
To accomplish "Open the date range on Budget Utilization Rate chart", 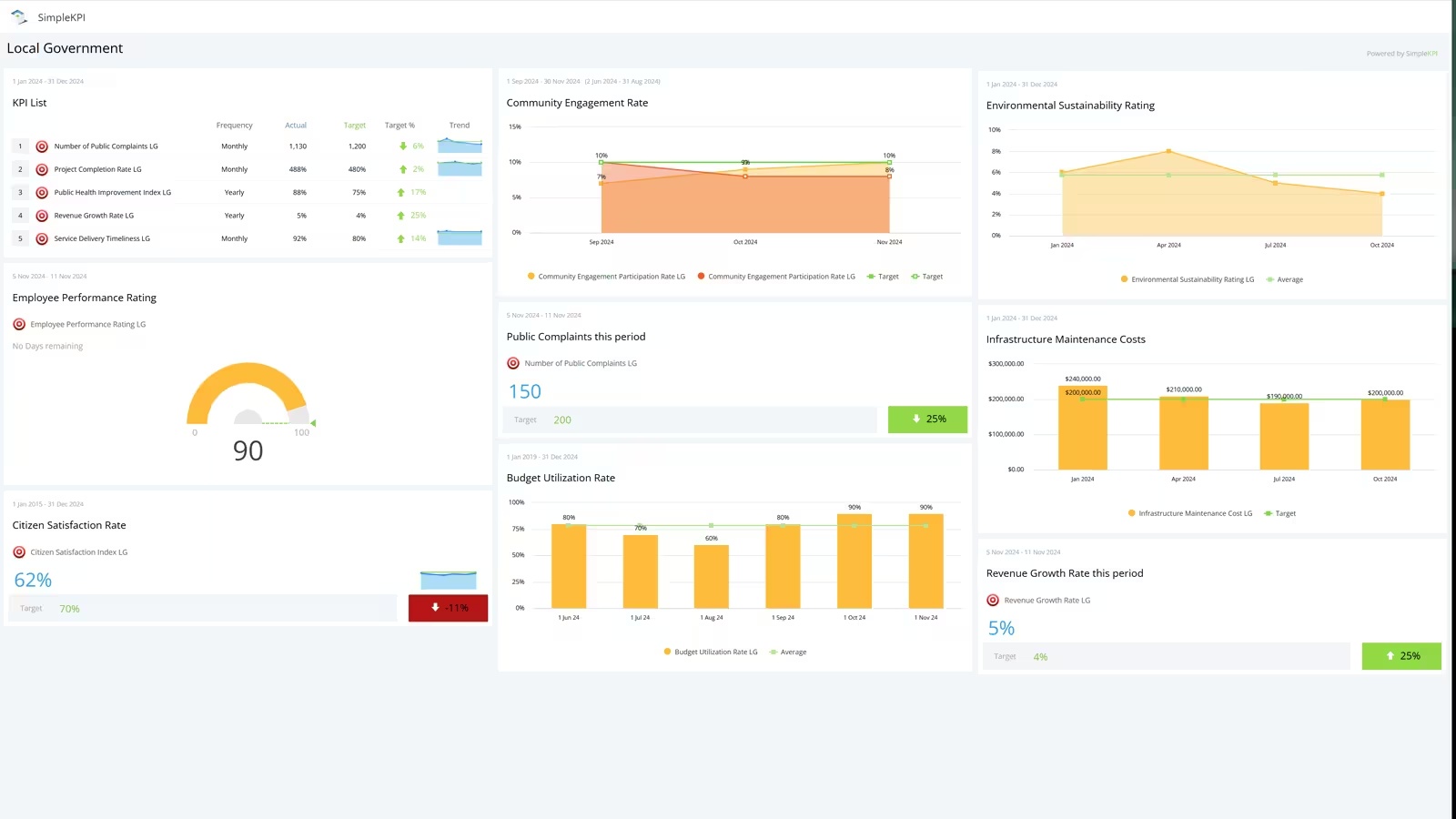I will (542, 456).
